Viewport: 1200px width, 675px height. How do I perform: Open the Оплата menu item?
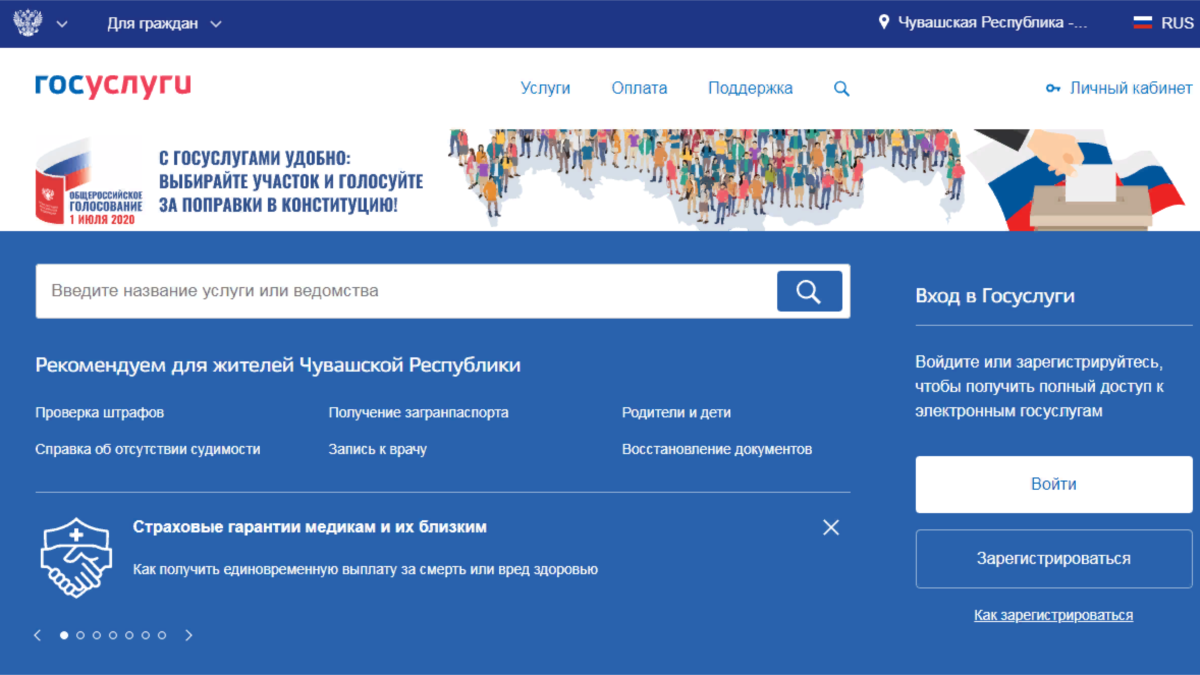pyautogui.click(x=639, y=88)
